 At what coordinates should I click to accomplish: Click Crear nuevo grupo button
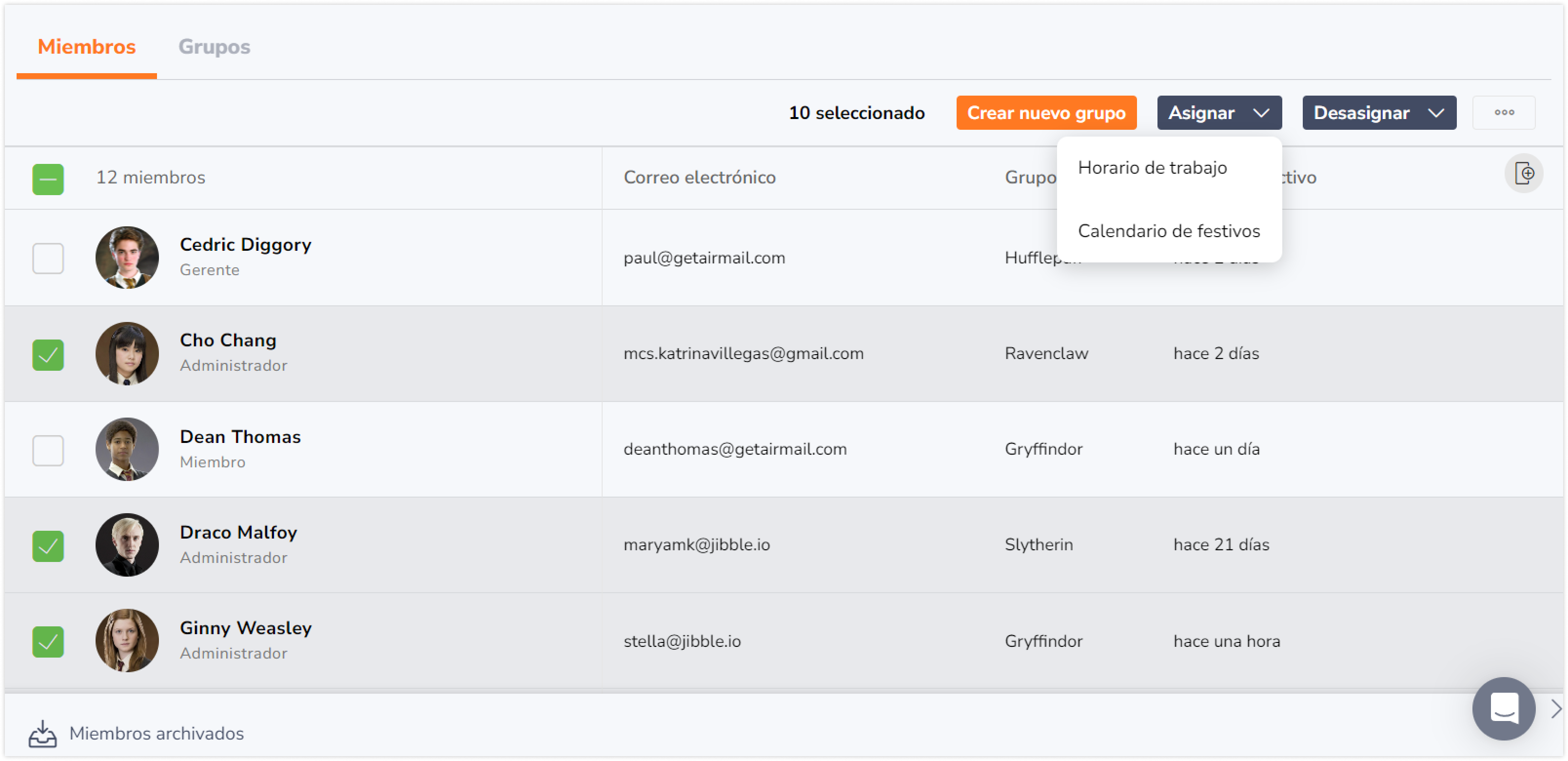[1046, 113]
